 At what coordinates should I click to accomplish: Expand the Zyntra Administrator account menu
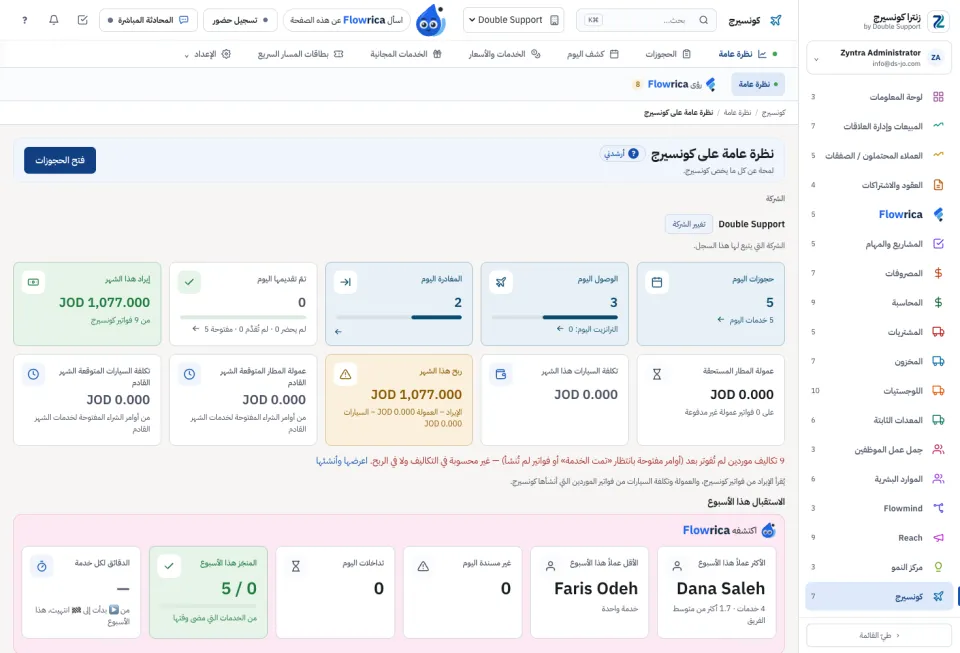coord(879,58)
